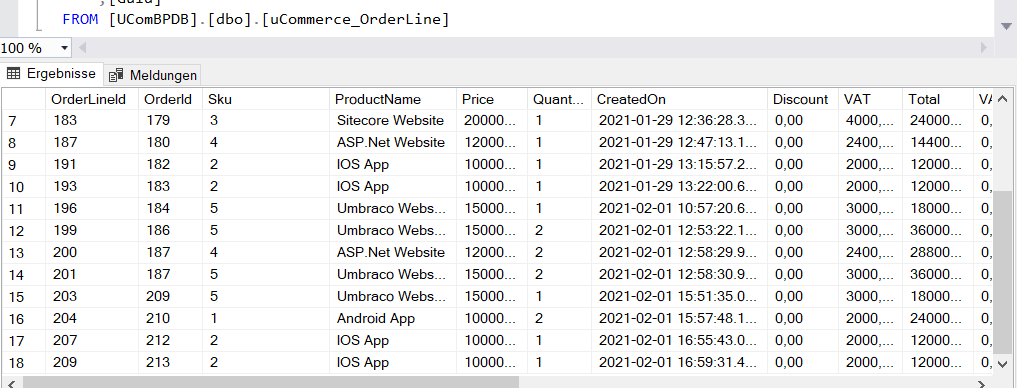
Task: Click OrderLineId cell 196
Action: [92, 209]
